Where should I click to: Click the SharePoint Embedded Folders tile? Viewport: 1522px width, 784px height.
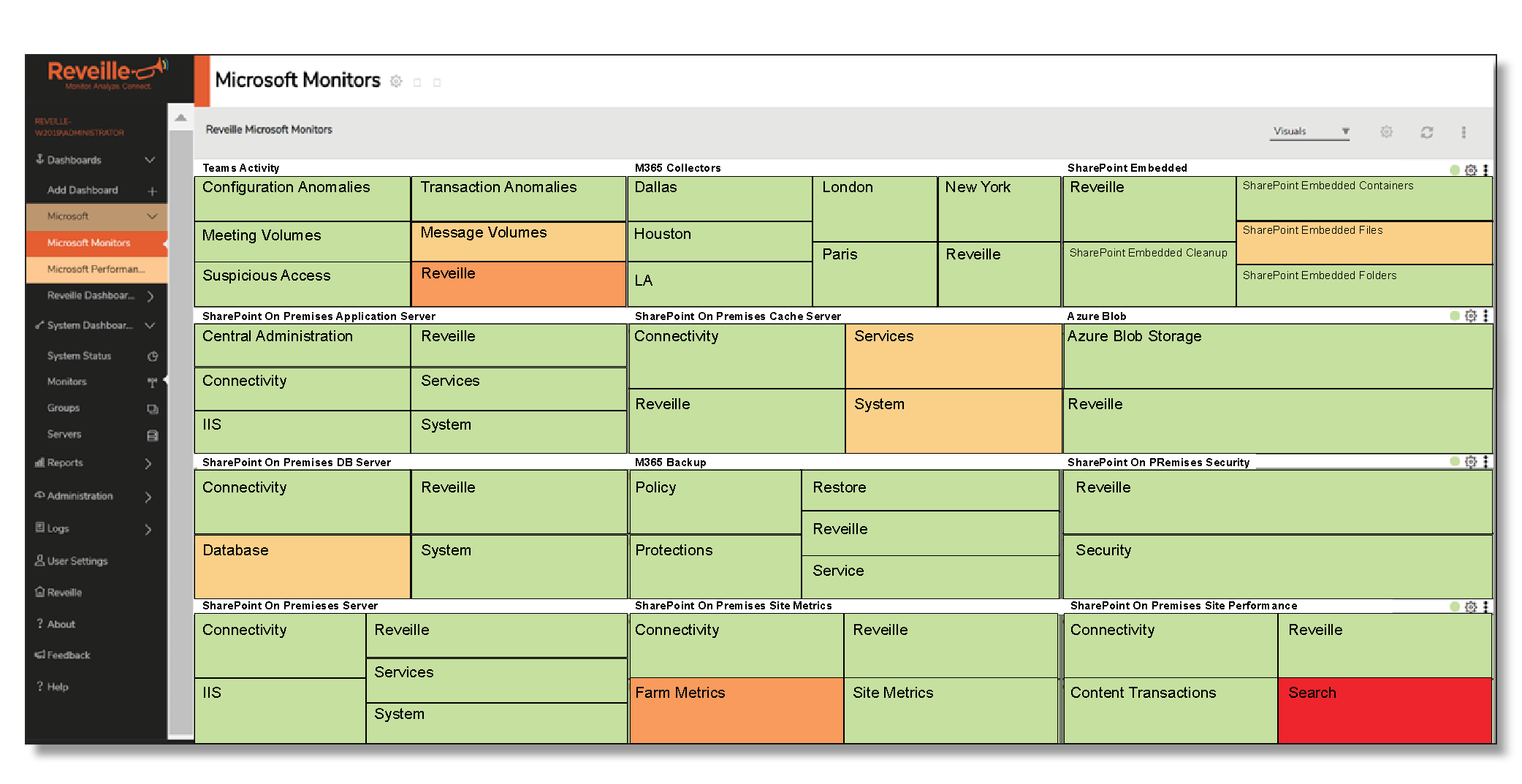(1363, 285)
